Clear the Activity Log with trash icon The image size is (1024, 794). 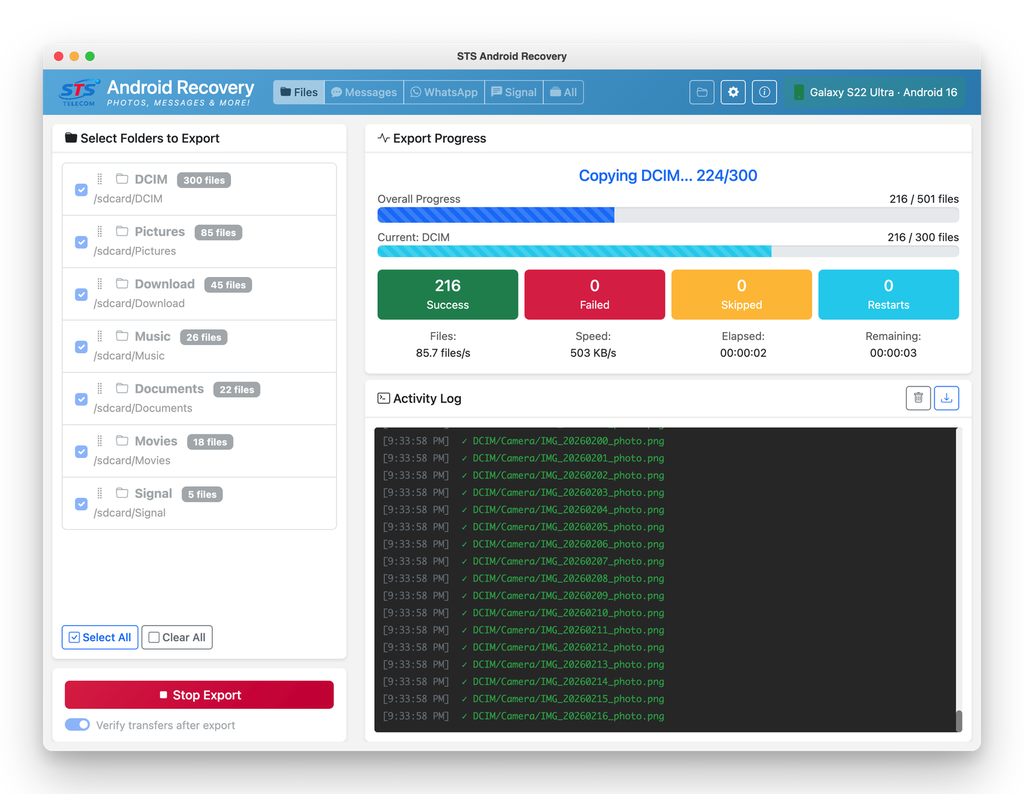[x=918, y=398]
